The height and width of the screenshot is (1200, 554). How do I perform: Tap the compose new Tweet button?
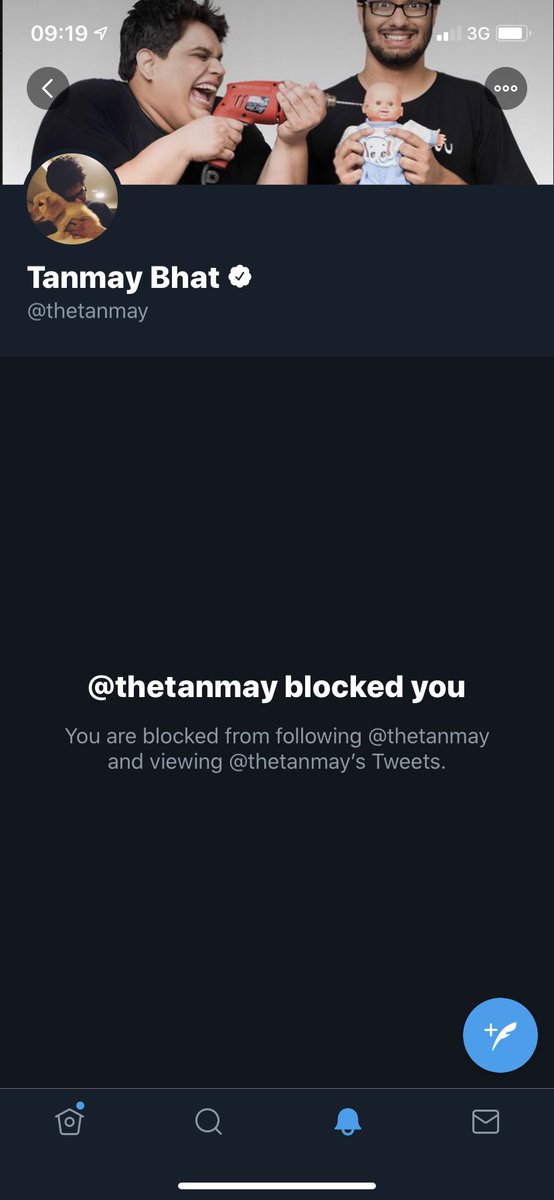coord(500,1035)
